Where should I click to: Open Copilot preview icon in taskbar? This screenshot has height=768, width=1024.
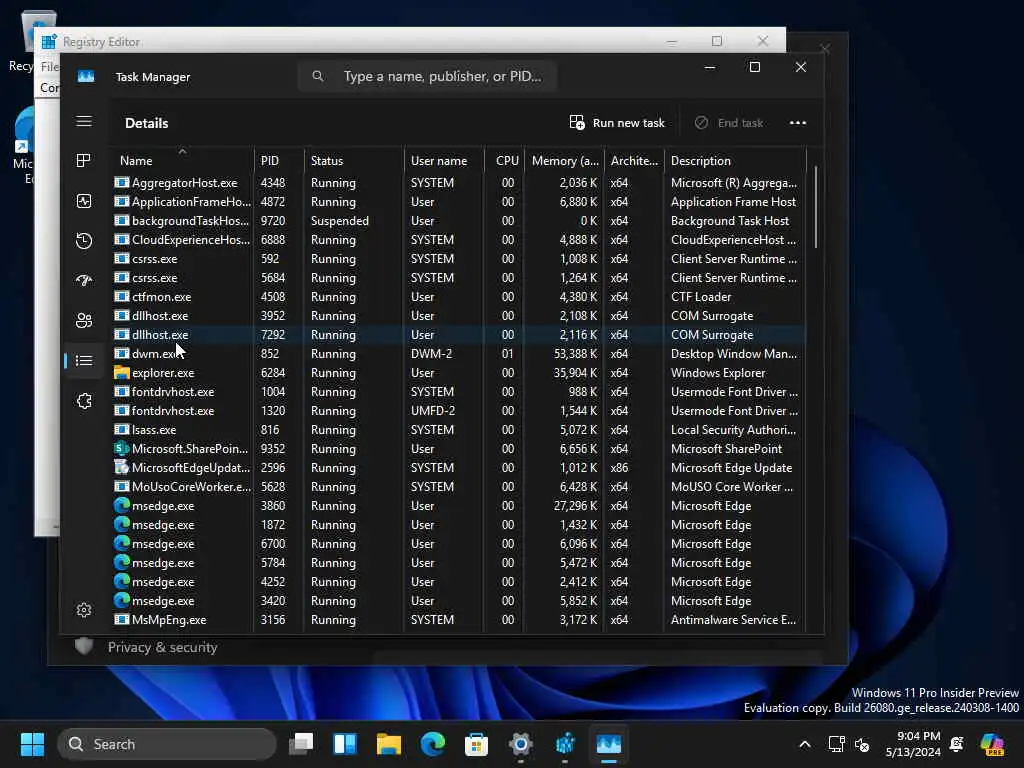point(992,744)
